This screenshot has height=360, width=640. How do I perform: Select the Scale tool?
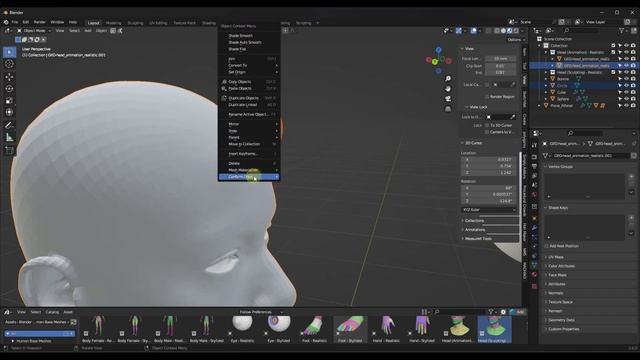(x=9, y=100)
